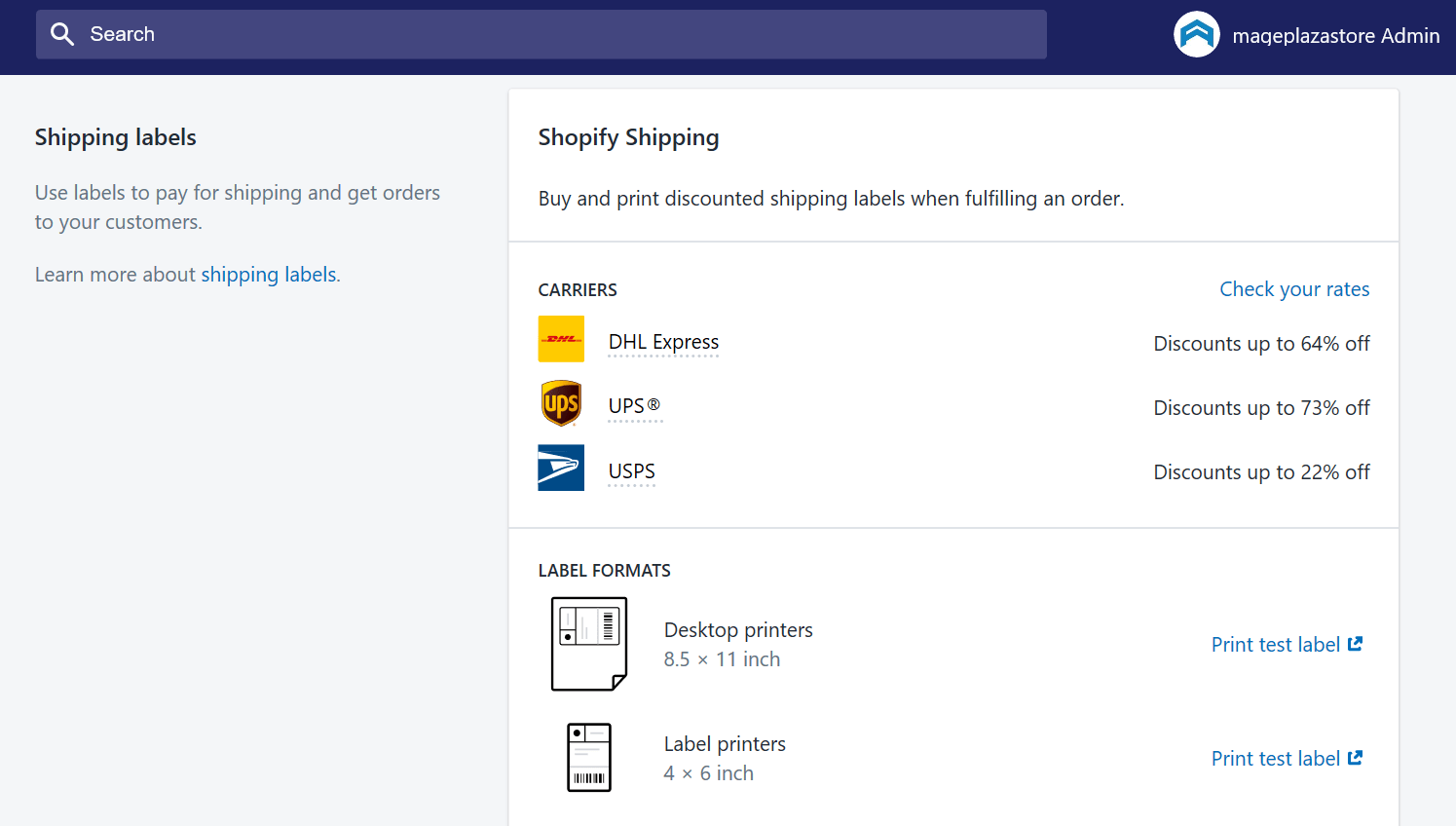Open the mageplazastore Admin account menu
The width and height of the screenshot is (1456, 826).
click(1335, 35)
